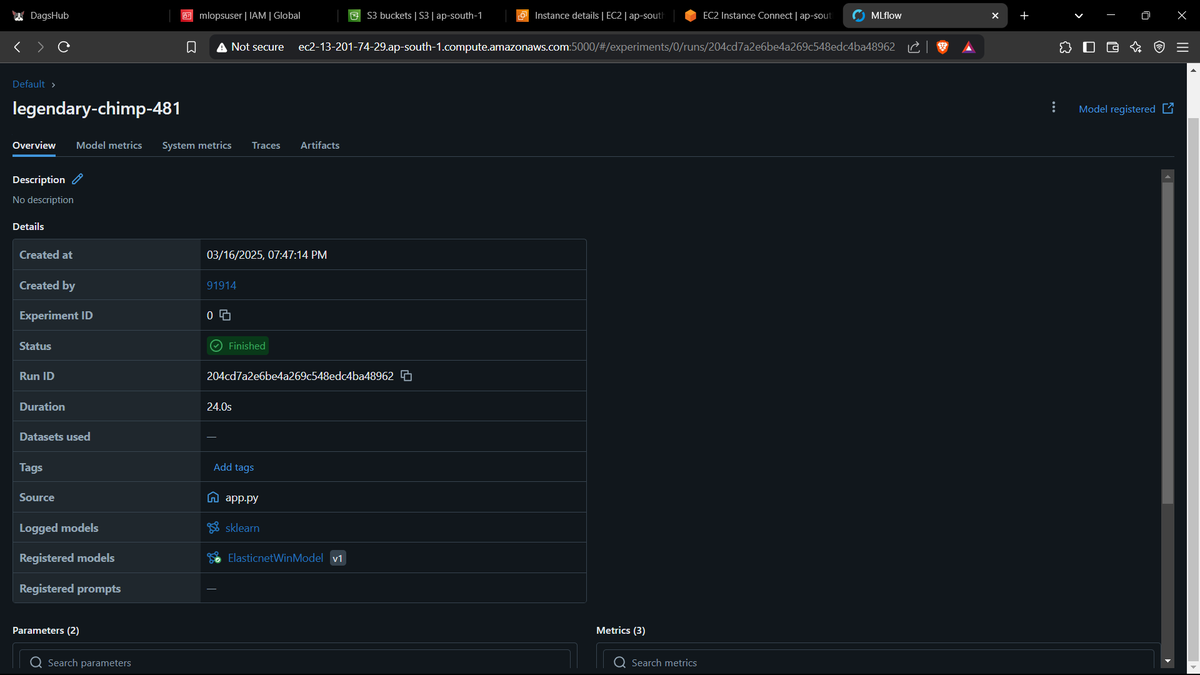This screenshot has width=1200, height=675.
Task: Open Leo AI assistant icon
Action: [x=1136, y=47]
